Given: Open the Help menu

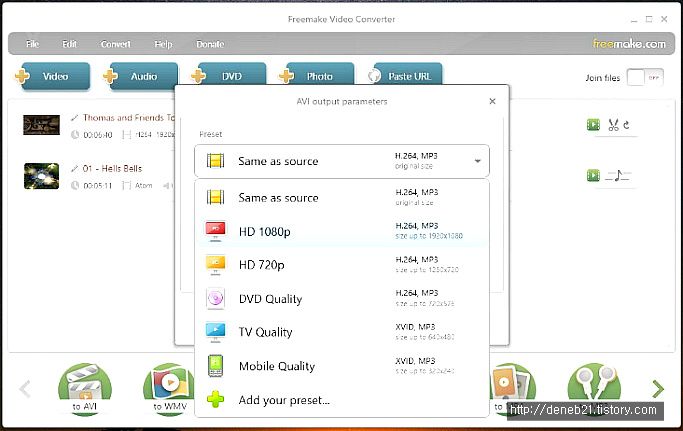Looking at the screenshot, I should tap(163, 44).
